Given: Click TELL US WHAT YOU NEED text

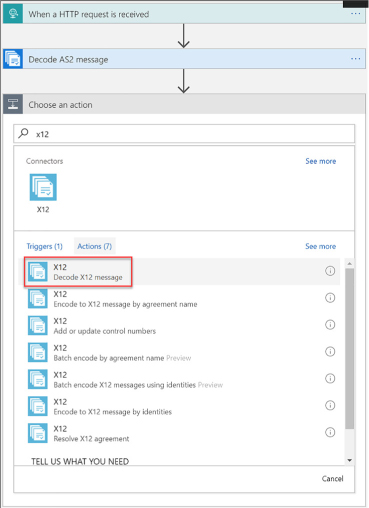Looking at the screenshot, I should 80,461.
